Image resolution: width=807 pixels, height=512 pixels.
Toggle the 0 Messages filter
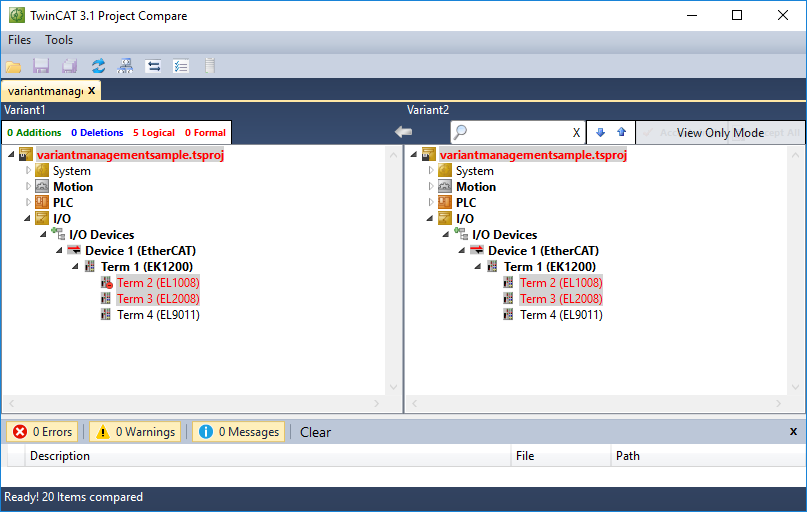click(x=239, y=432)
